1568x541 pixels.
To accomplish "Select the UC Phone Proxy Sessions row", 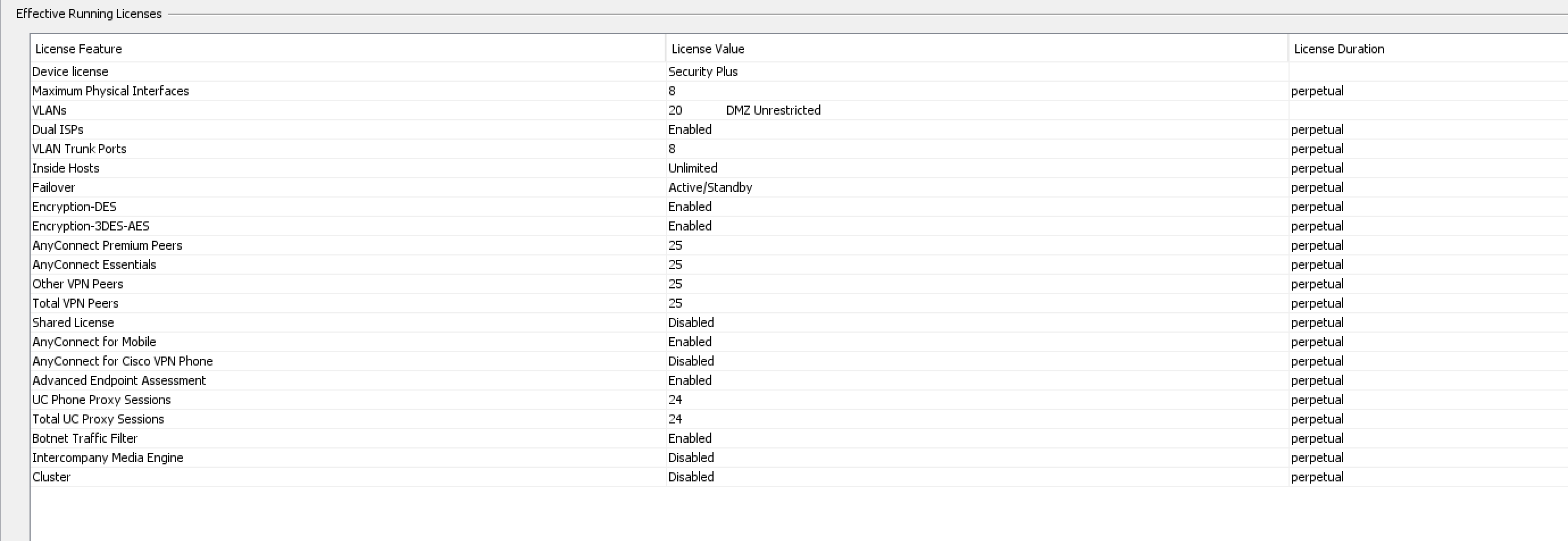I will click(x=799, y=400).
